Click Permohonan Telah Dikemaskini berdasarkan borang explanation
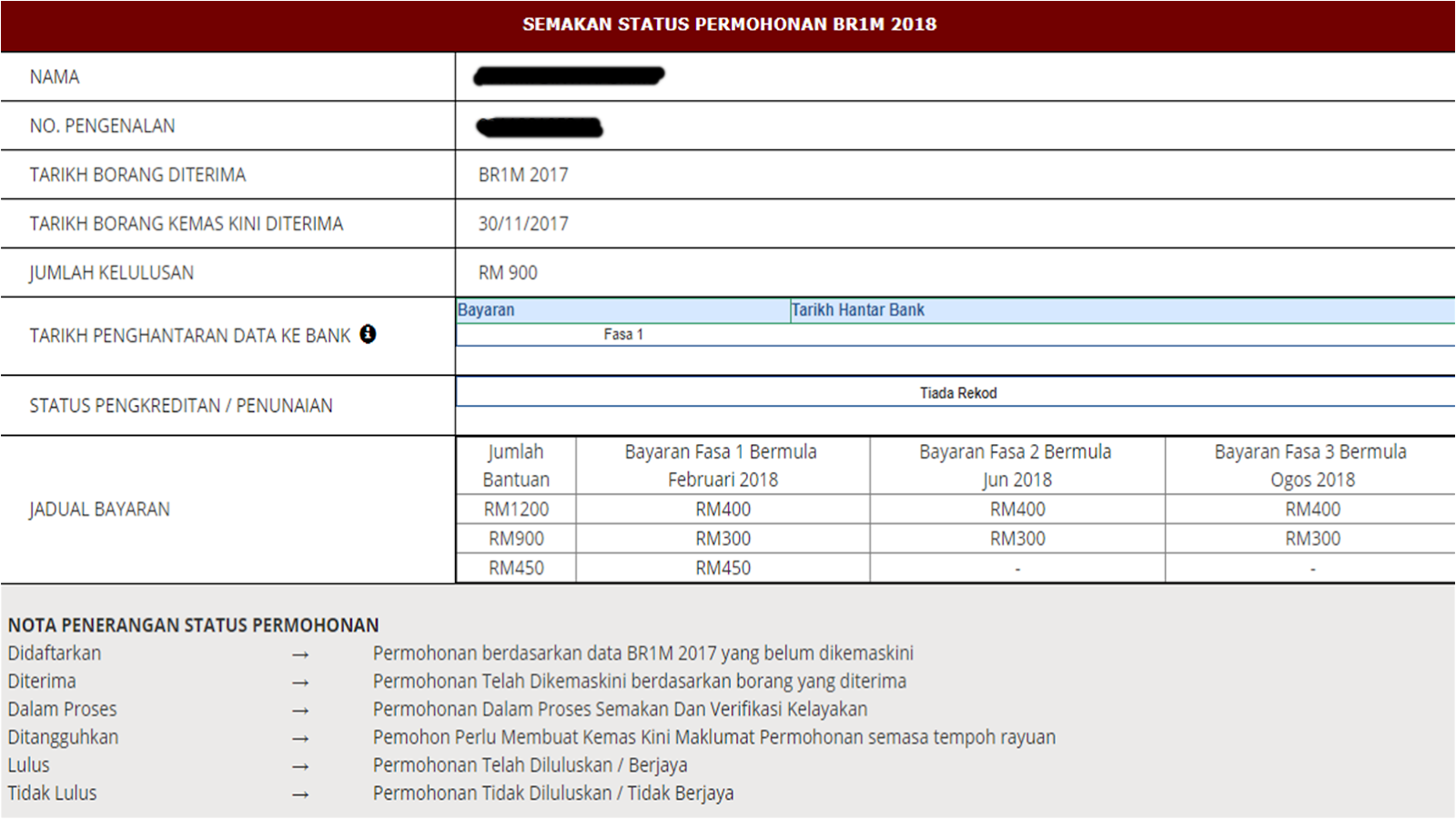 click(x=640, y=682)
